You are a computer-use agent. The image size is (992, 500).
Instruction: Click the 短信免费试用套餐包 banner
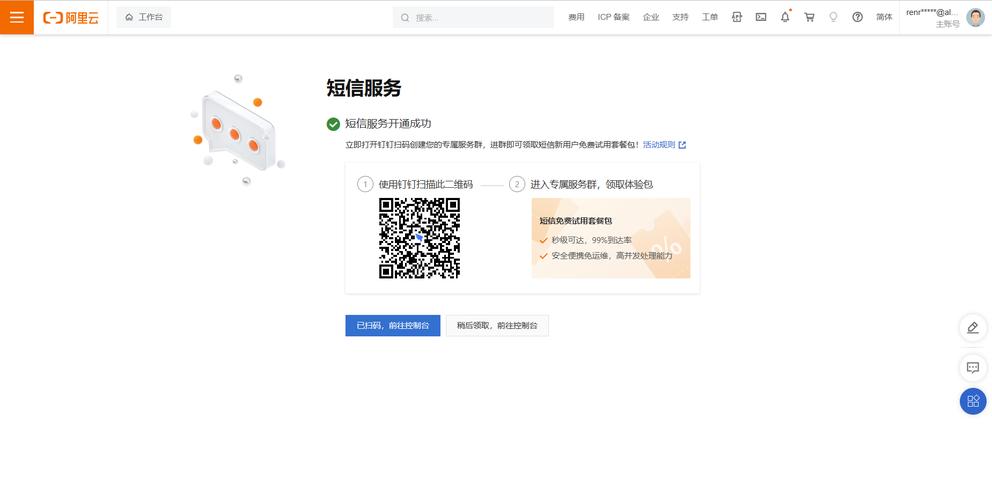[611, 238]
